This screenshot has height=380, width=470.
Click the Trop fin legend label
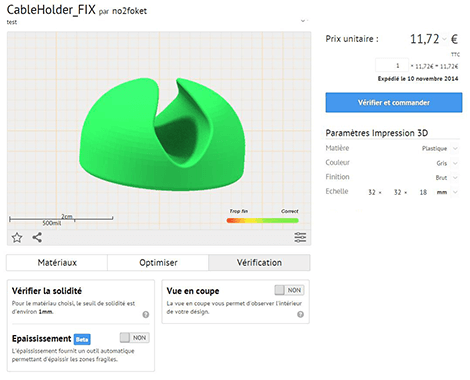tap(238, 211)
